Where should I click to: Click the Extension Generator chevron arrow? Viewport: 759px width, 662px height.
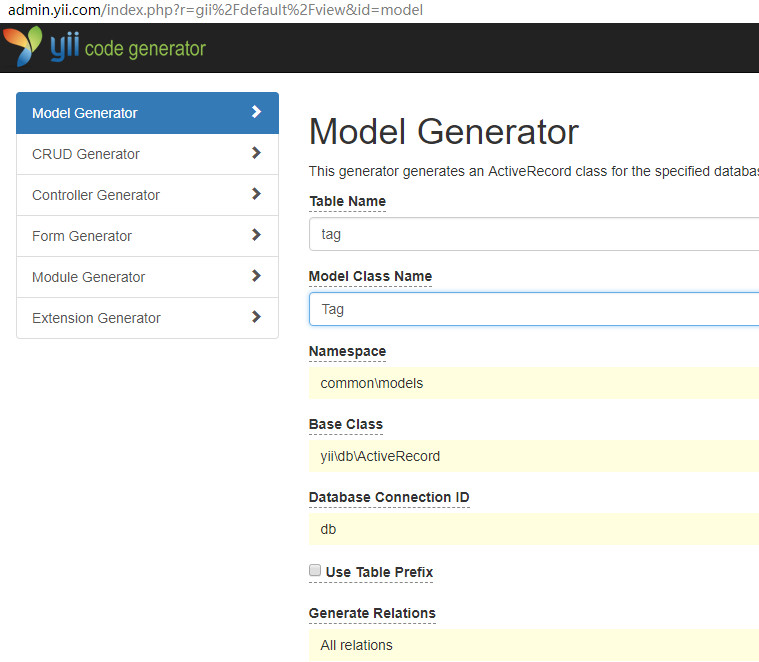257,317
